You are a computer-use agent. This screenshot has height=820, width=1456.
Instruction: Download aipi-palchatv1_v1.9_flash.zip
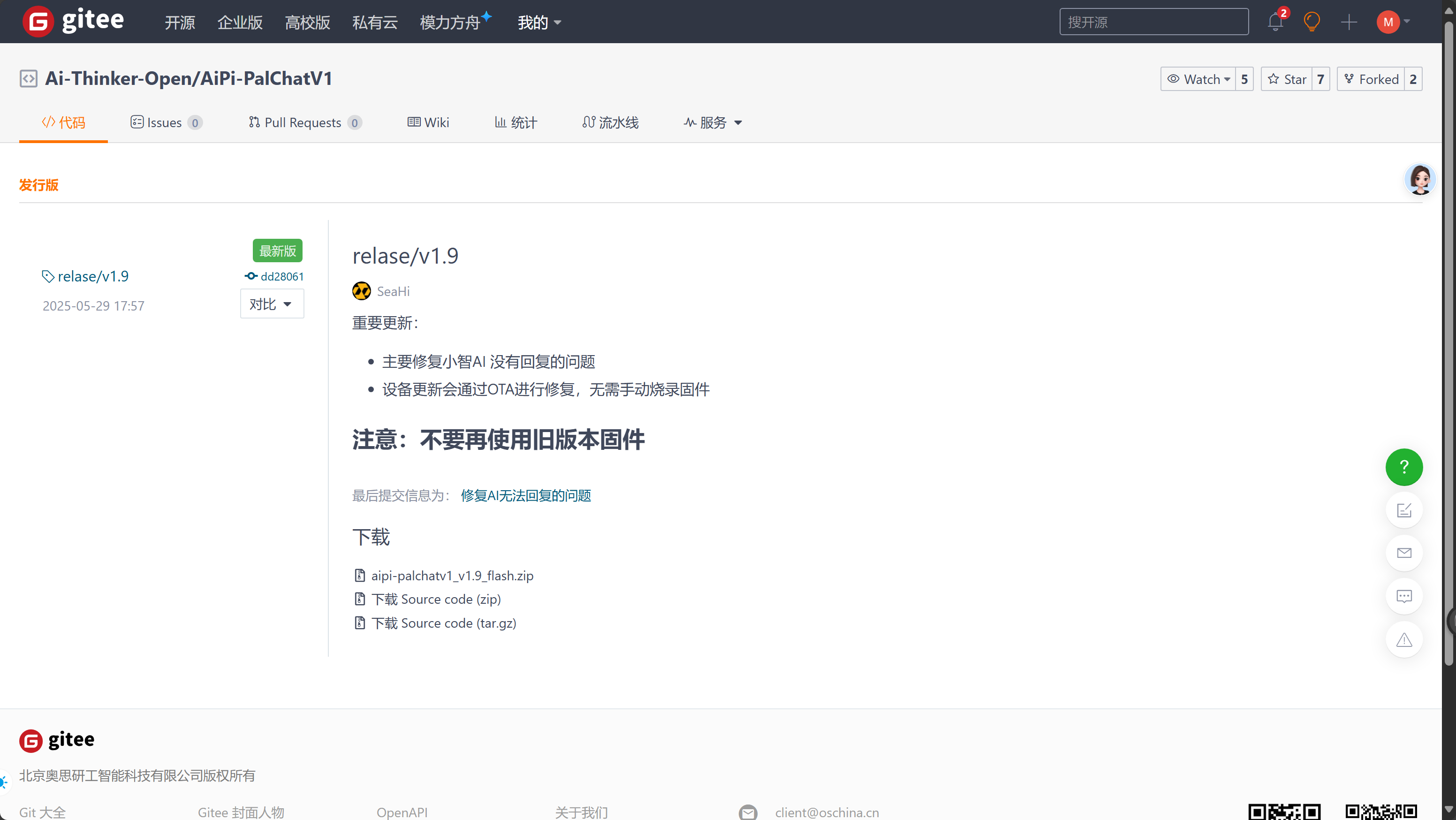pos(452,575)
